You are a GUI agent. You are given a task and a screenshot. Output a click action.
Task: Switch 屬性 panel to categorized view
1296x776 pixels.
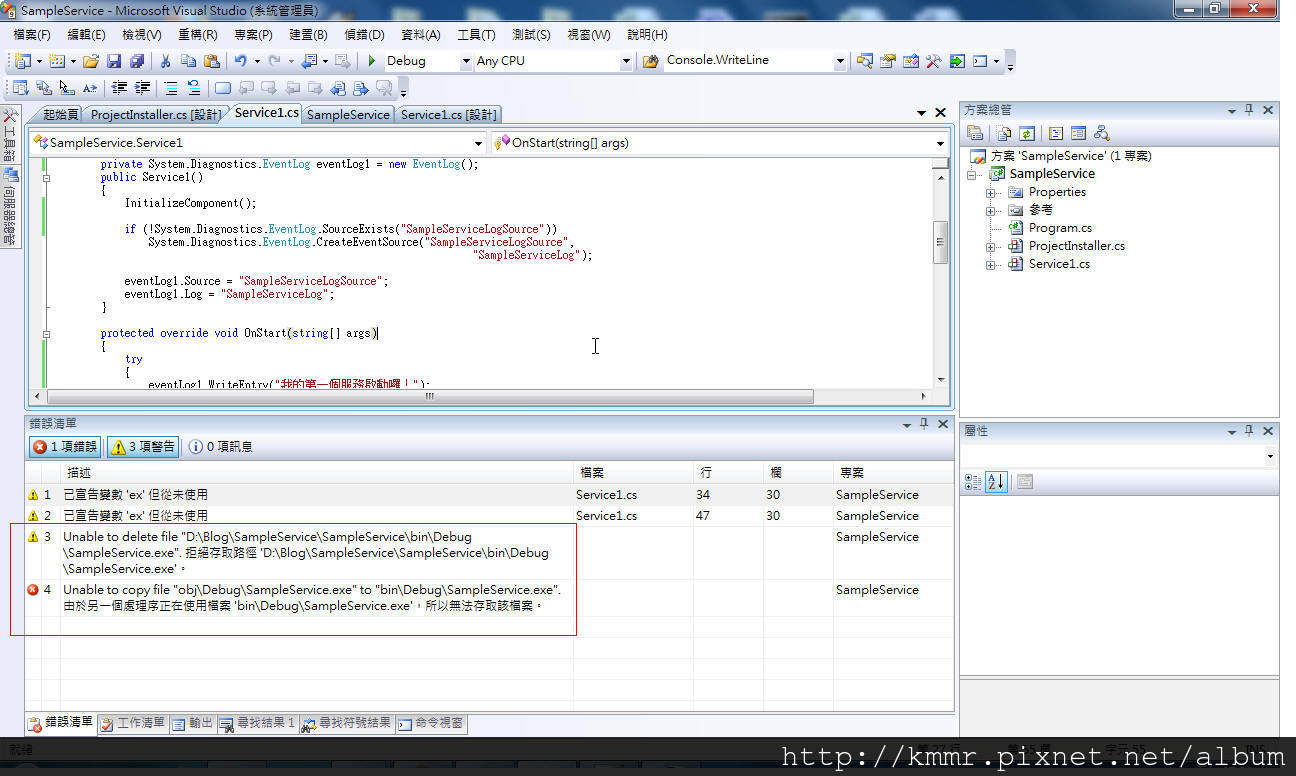point(973,482)
